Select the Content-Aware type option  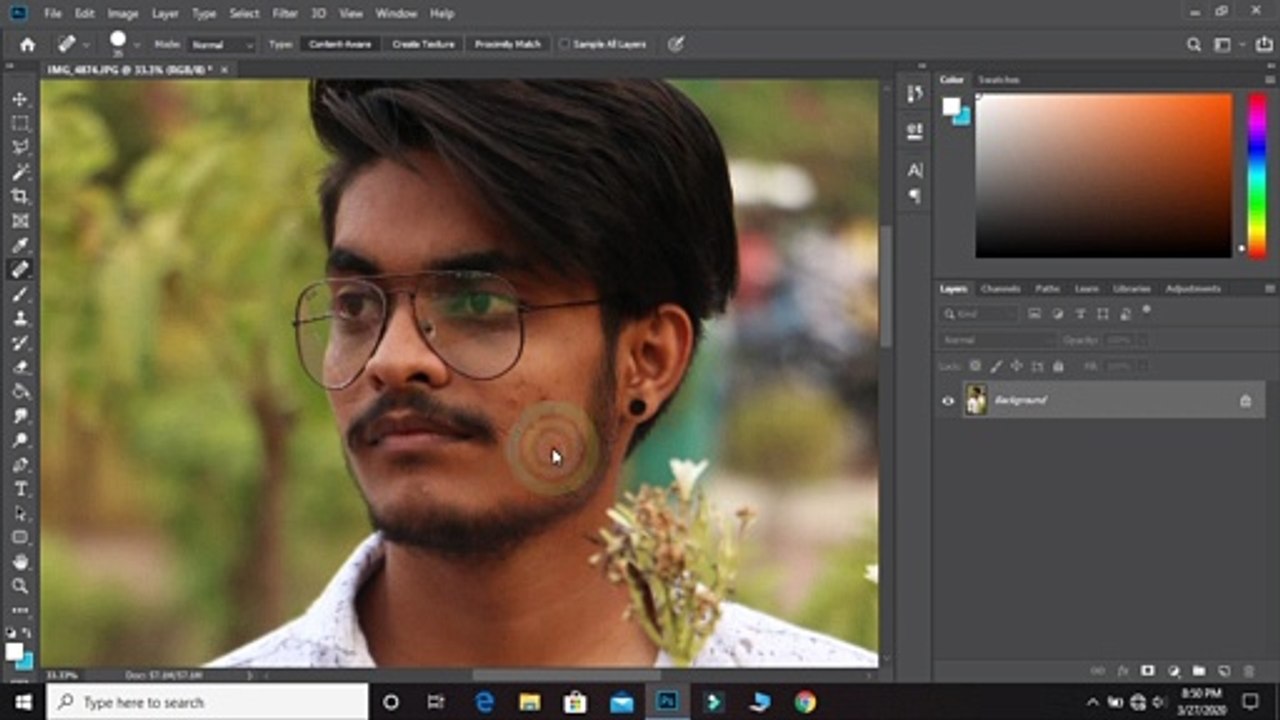click(340, 44)
